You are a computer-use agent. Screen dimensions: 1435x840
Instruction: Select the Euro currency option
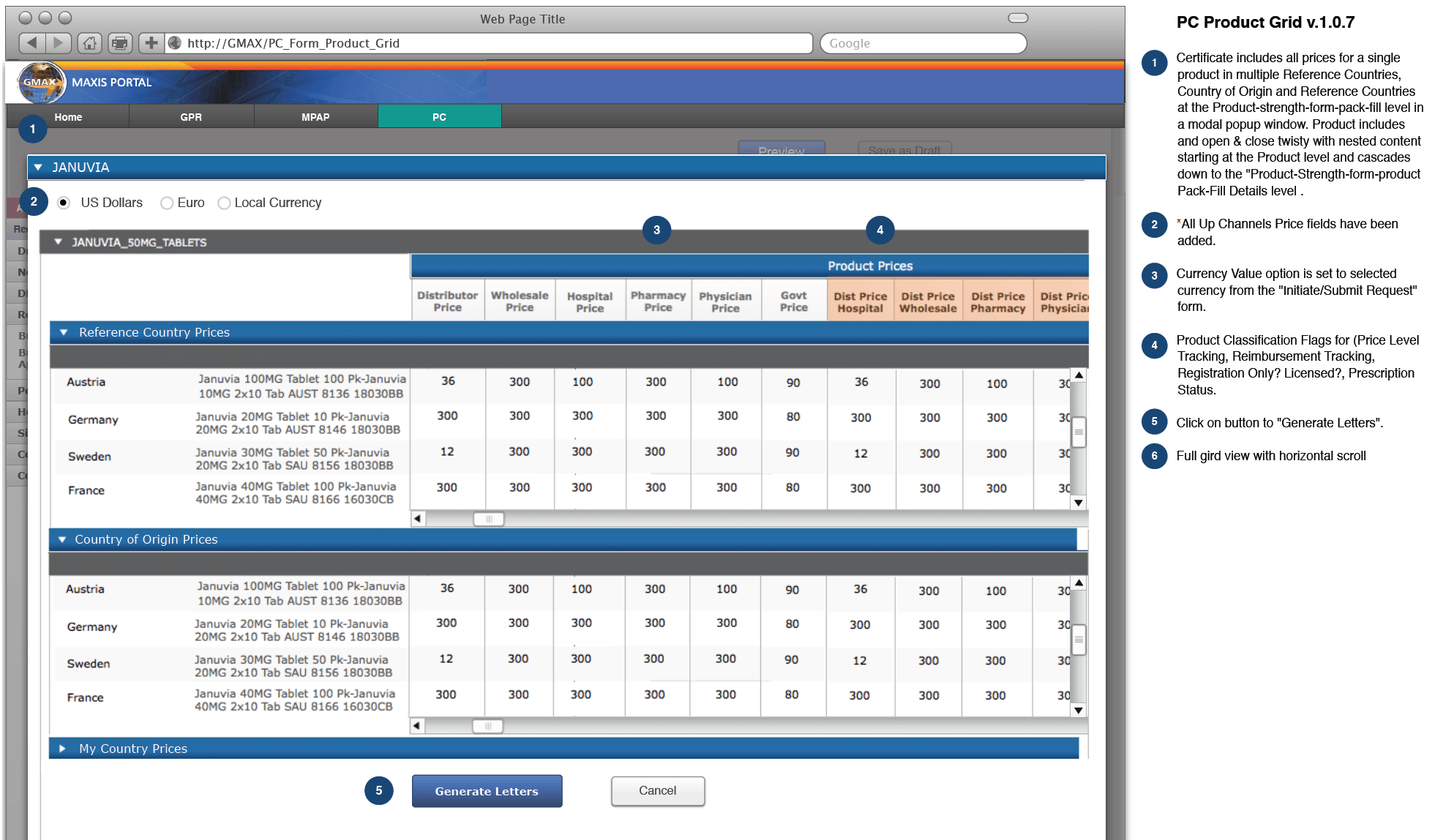167,203
